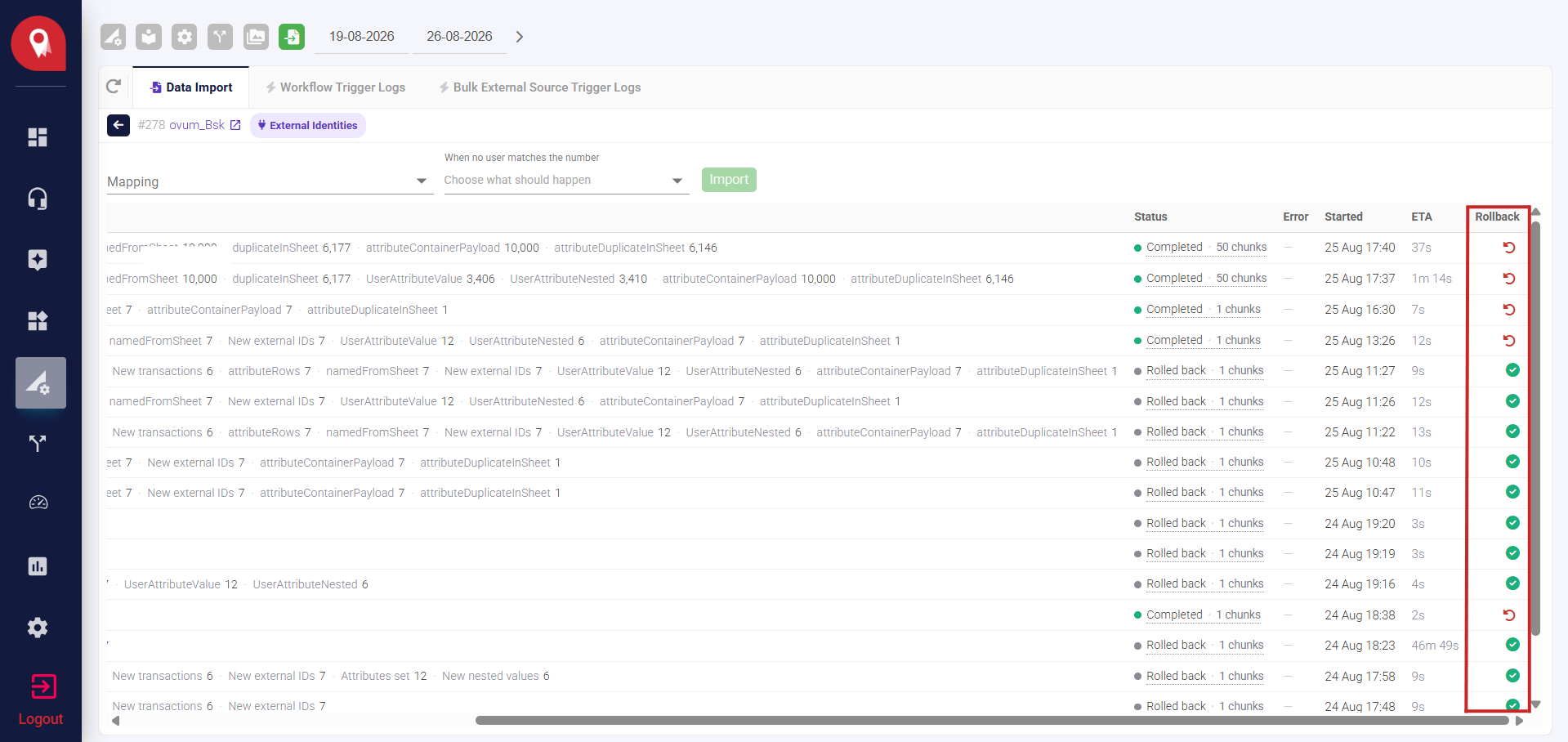Click the refresh icon beside tabs
This screenshot has width=1568, height=742.
(114, 87)
